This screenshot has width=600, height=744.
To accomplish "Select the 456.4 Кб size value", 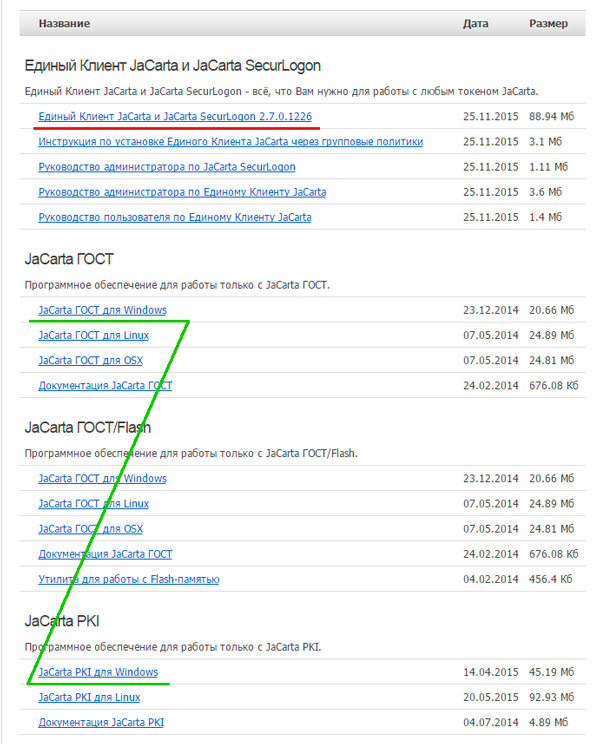I will coord(551,579).
